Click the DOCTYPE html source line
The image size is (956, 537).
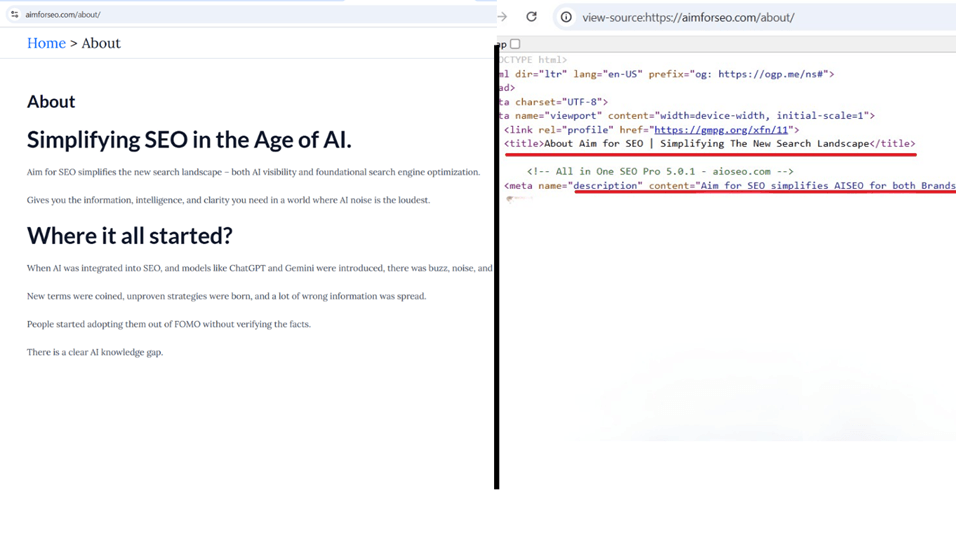[x=533, y=60]
